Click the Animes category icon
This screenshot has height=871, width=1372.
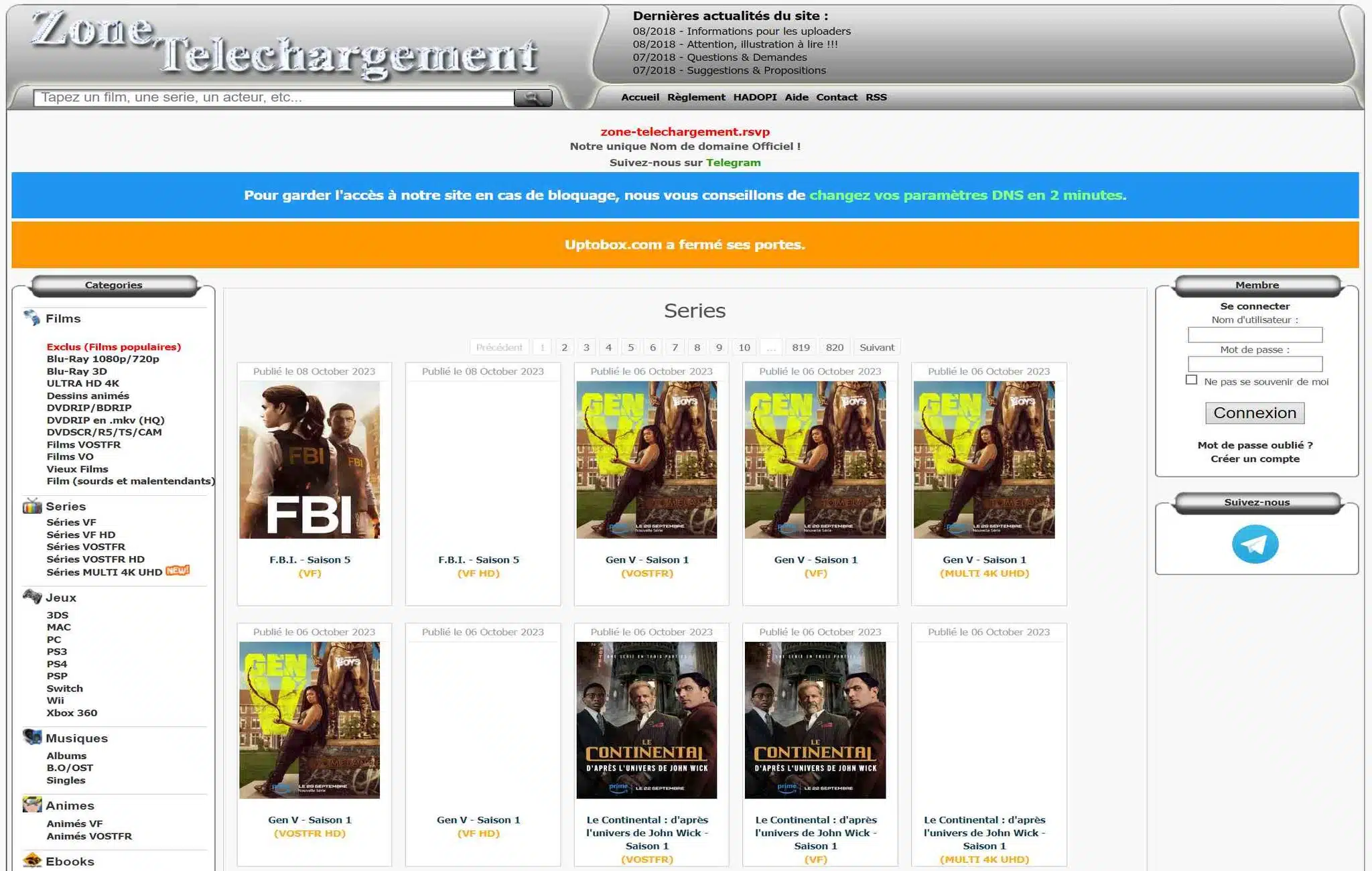(x=31, y=805)
